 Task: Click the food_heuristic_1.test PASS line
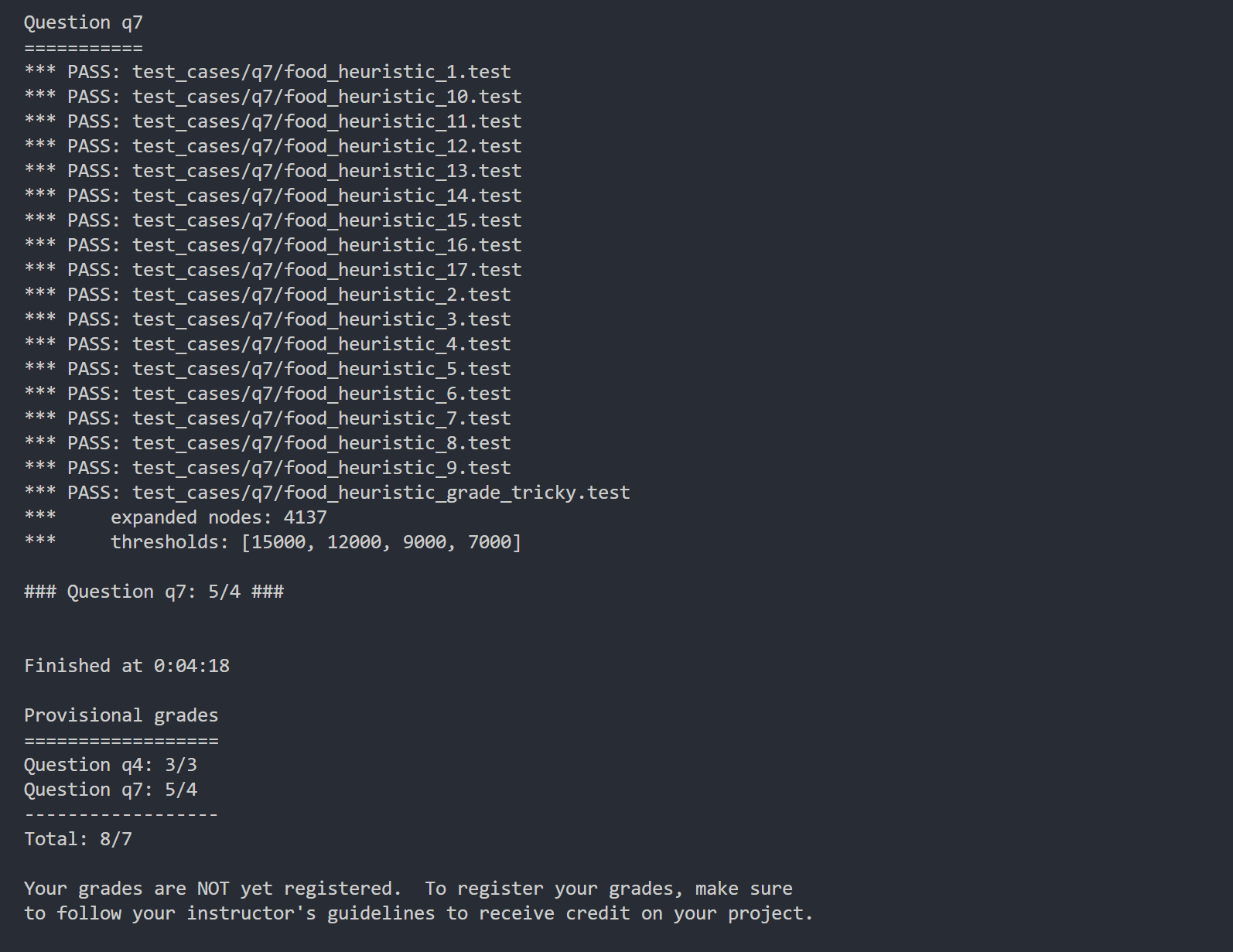pos(267,72)
